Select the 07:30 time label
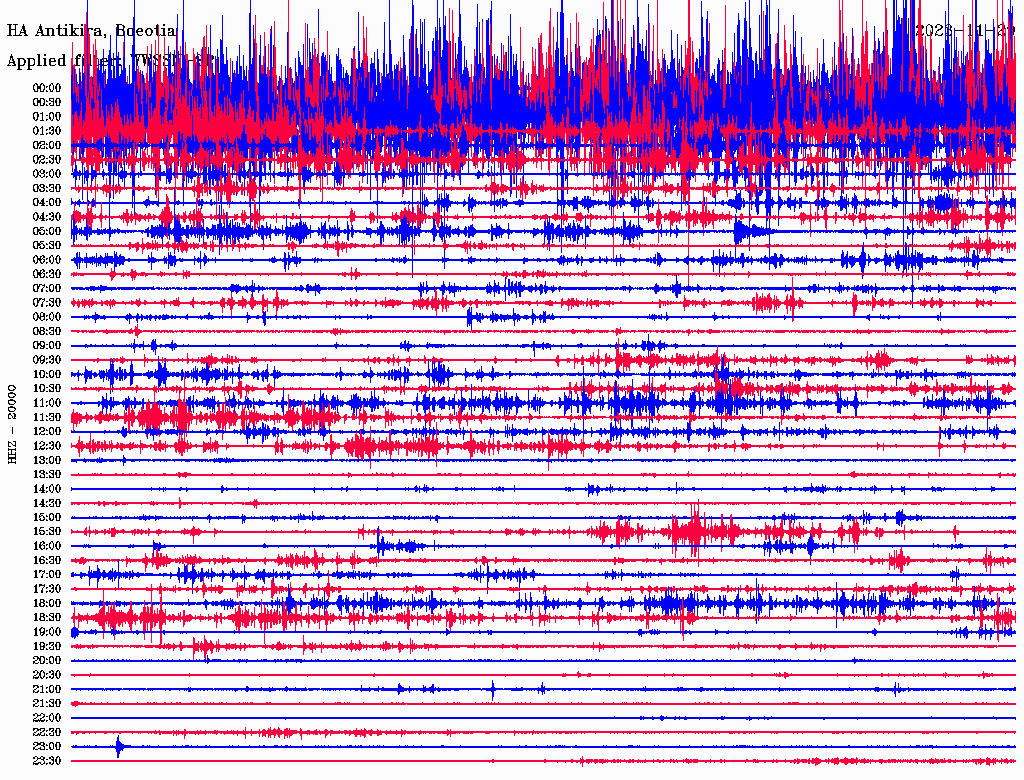This screenshot has width=1024, height=780. tap(47, 303)
